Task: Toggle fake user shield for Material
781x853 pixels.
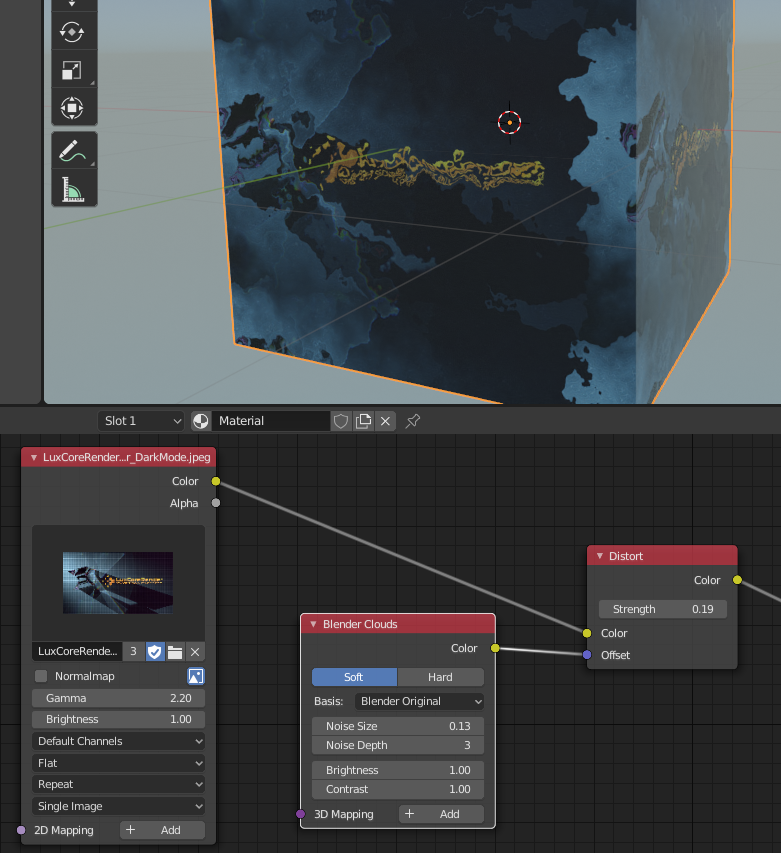Action: point(341,421)
